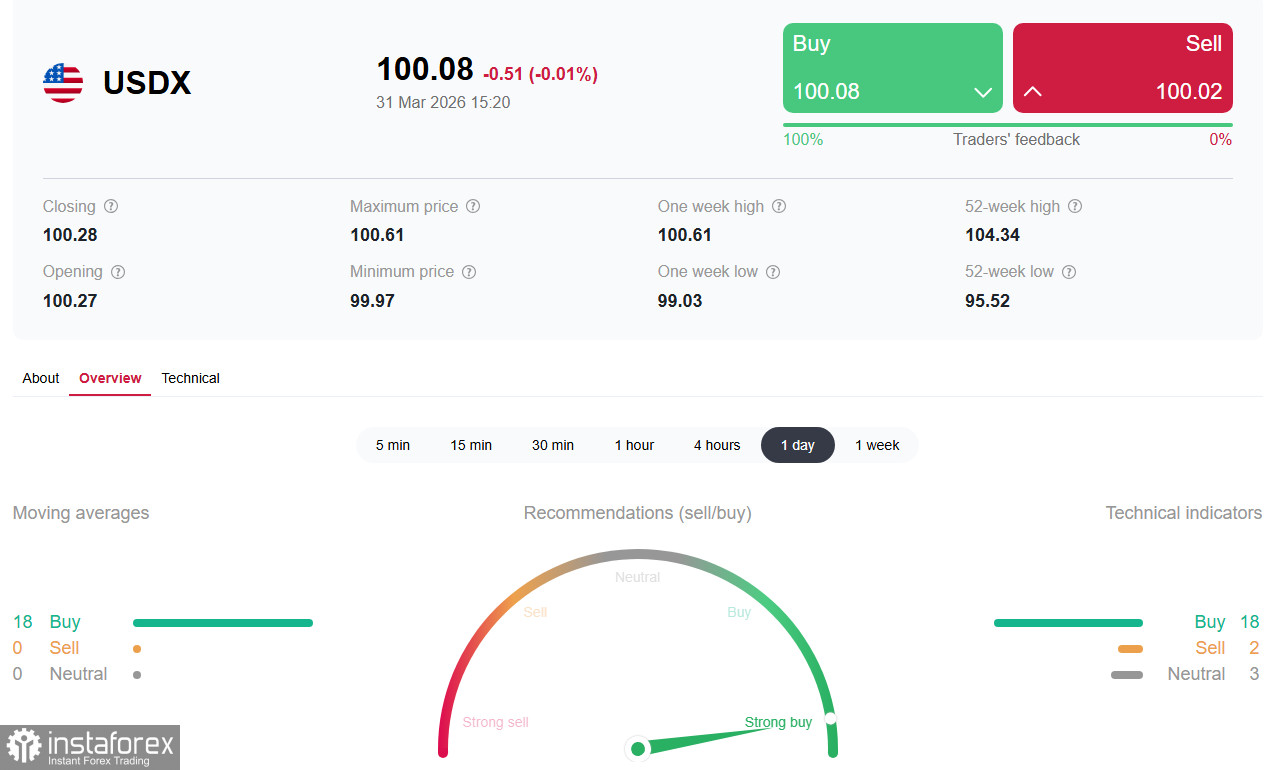Open the help icon next to 52-week high
This screenshot has height=770, width=1280.
(1075, 206)
